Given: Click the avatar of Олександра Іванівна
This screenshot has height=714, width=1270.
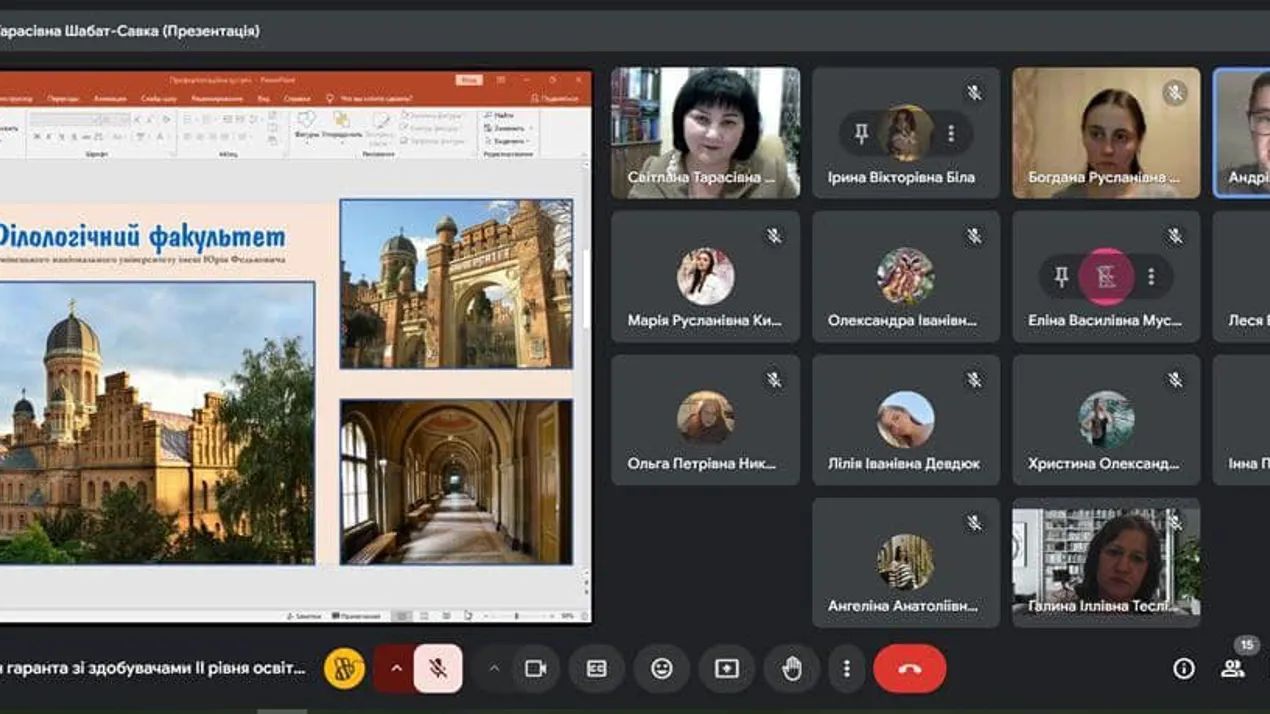Looking at the screenshot, I should coord(906,276).
